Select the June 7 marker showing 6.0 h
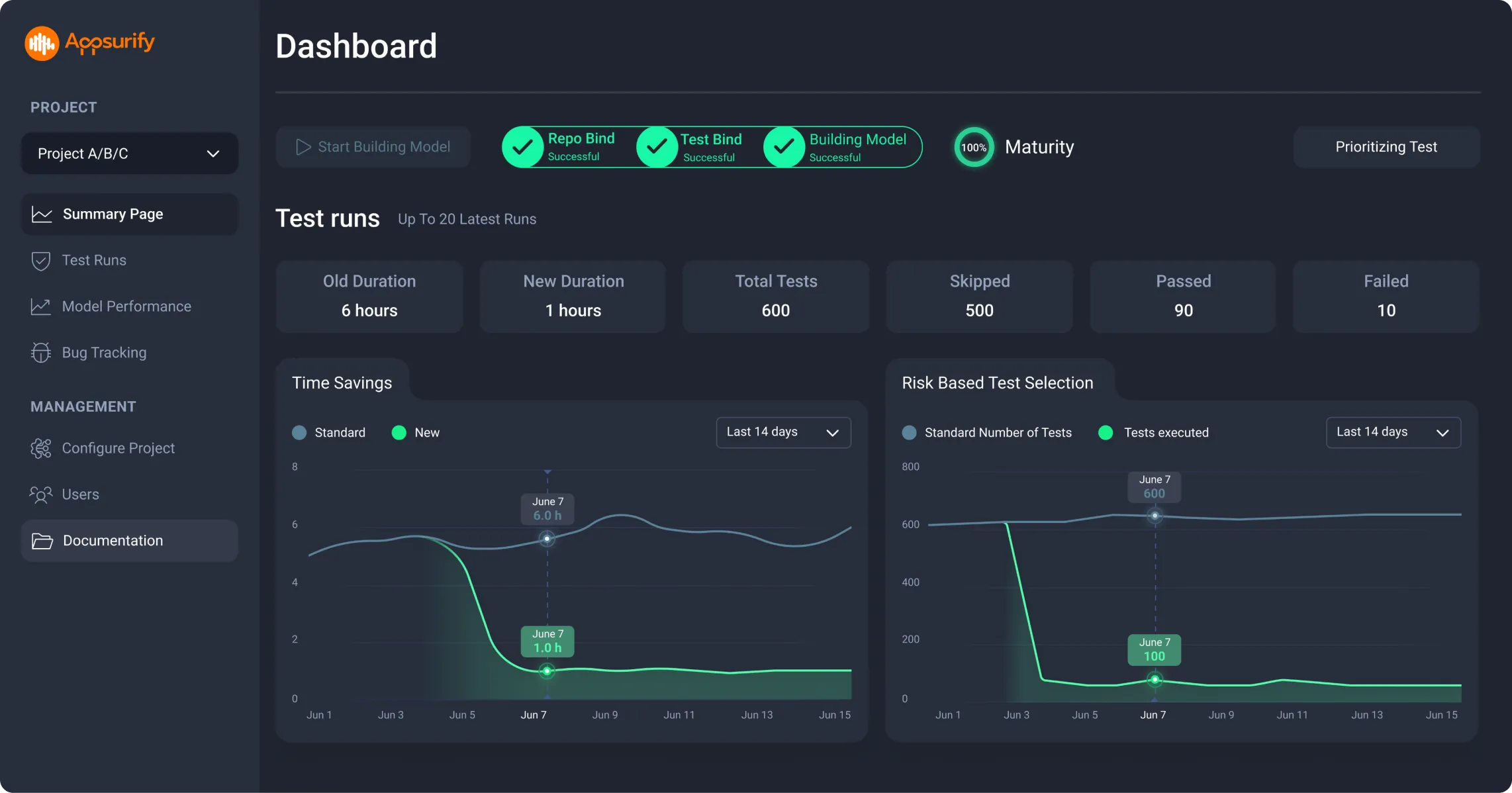This screenshot has height=793, width=1512. (x=547, y=509)
